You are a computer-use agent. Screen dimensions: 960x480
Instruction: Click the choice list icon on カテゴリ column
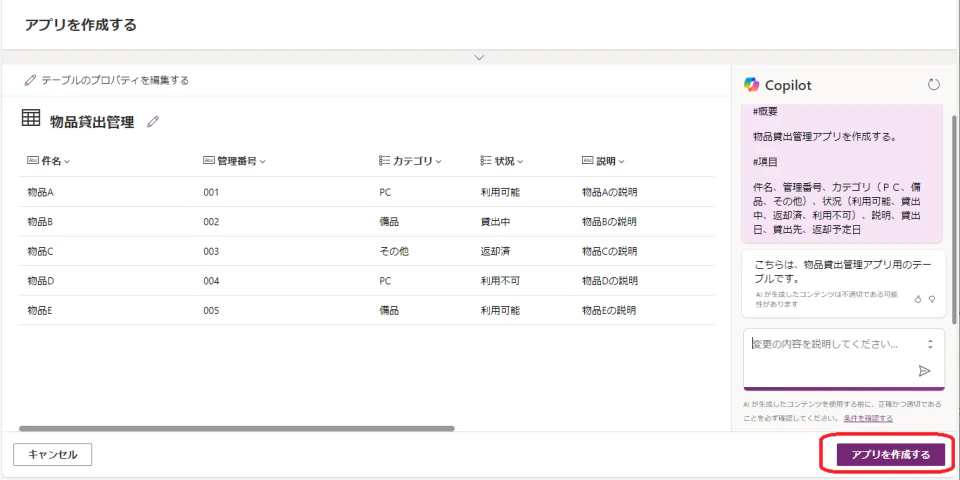[384, 161]
